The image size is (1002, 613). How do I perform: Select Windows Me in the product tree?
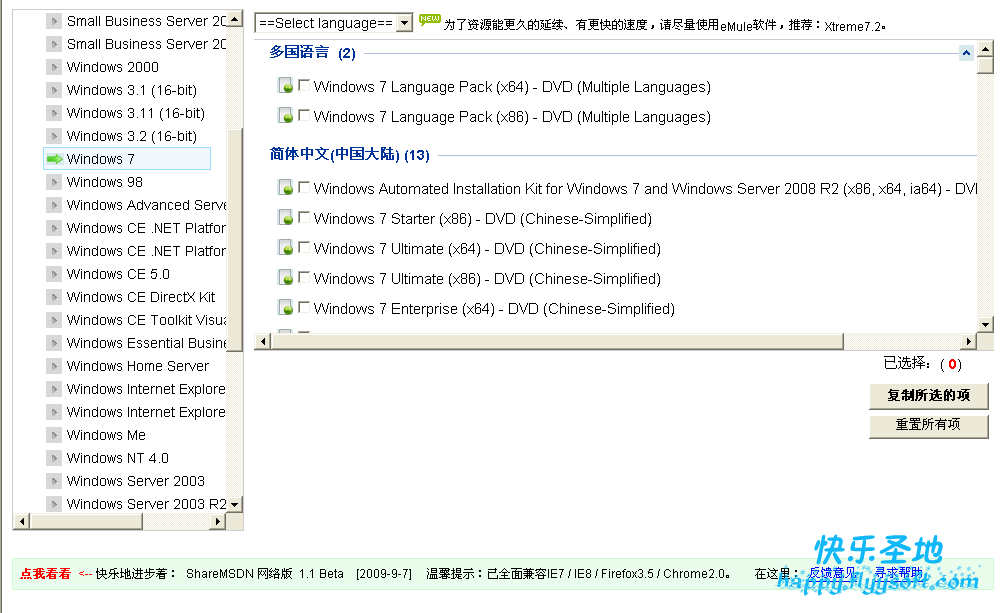(x=106, y=435)
